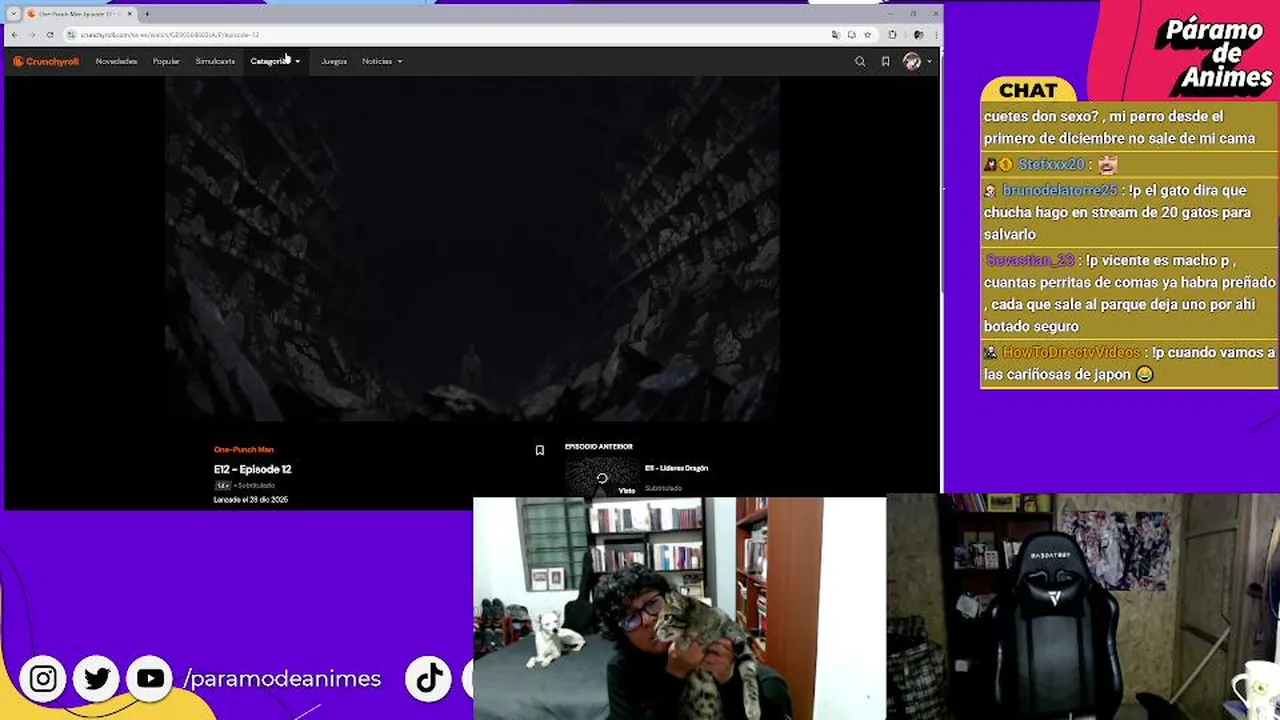Open previous episode E11 thumbnail
Image resolution: width=1280 pixels, height=720 pixels.
click(602, 477)
